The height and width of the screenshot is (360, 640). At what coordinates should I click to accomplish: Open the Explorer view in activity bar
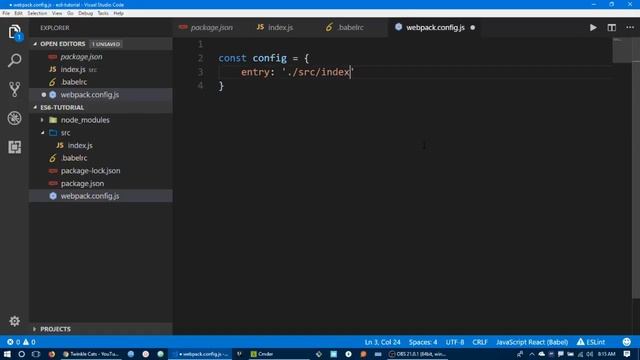pyautogui.click(x=14, y=32)
